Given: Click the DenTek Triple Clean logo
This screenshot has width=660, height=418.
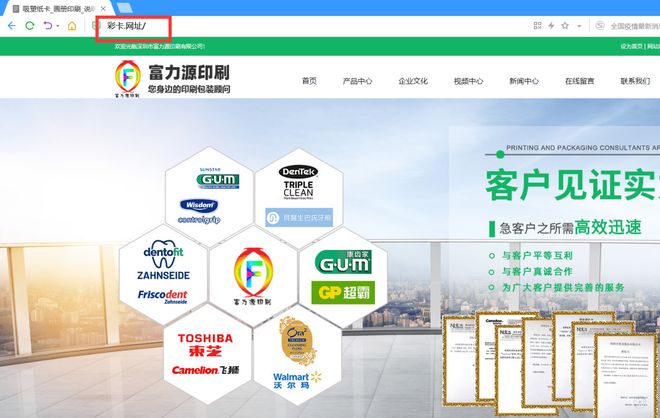Looking at the screenshot, I should click(298, 182).
